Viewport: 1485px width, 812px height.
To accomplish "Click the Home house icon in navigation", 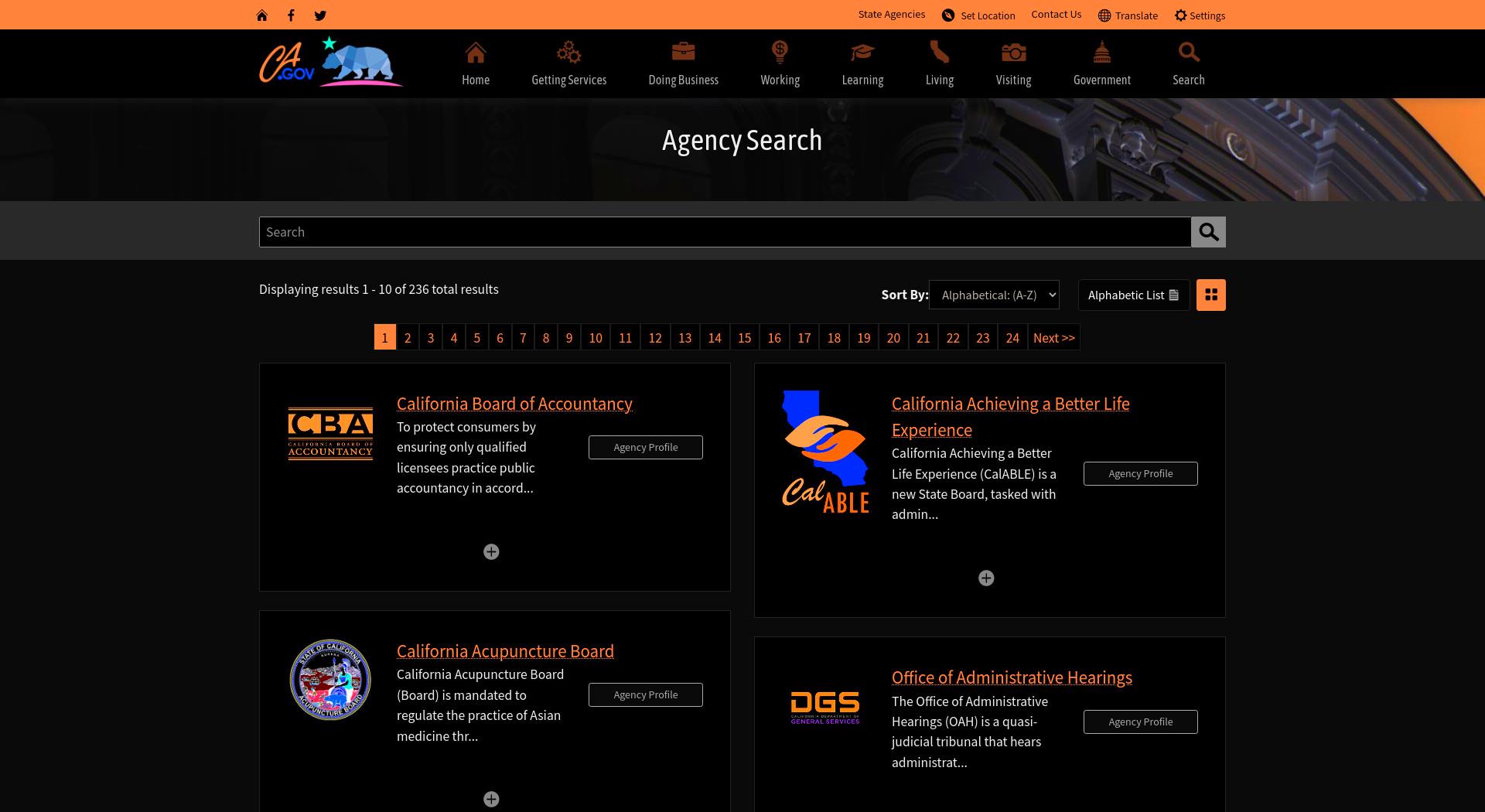I will [x=476, y=53].
